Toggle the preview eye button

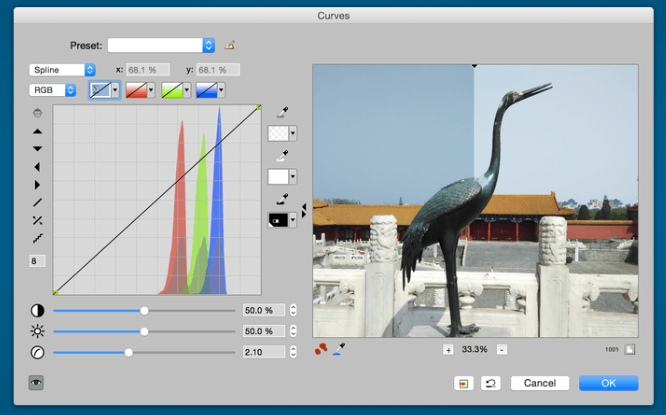pos(36,382)
